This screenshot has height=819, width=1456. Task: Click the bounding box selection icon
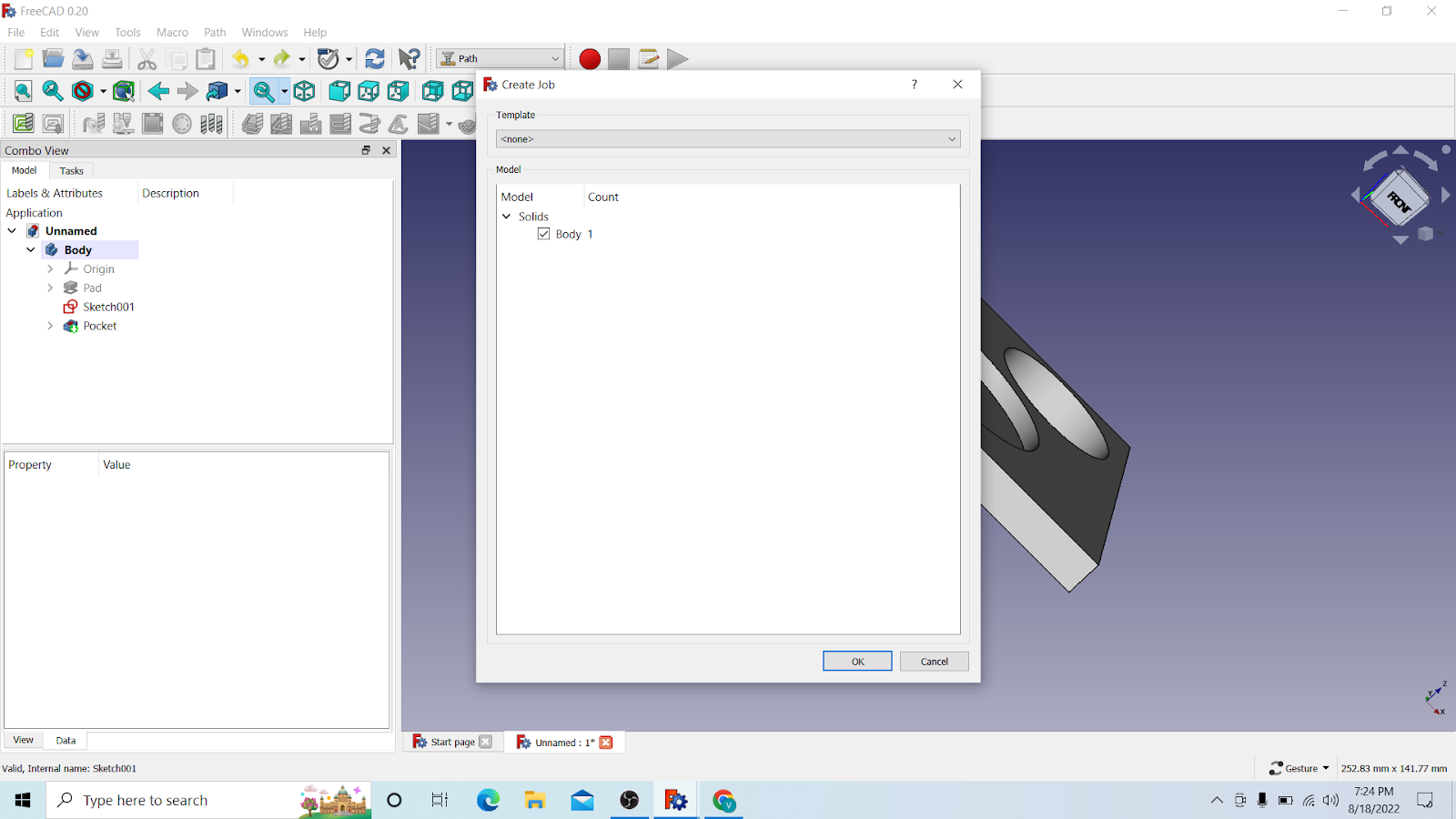(124, 91)
